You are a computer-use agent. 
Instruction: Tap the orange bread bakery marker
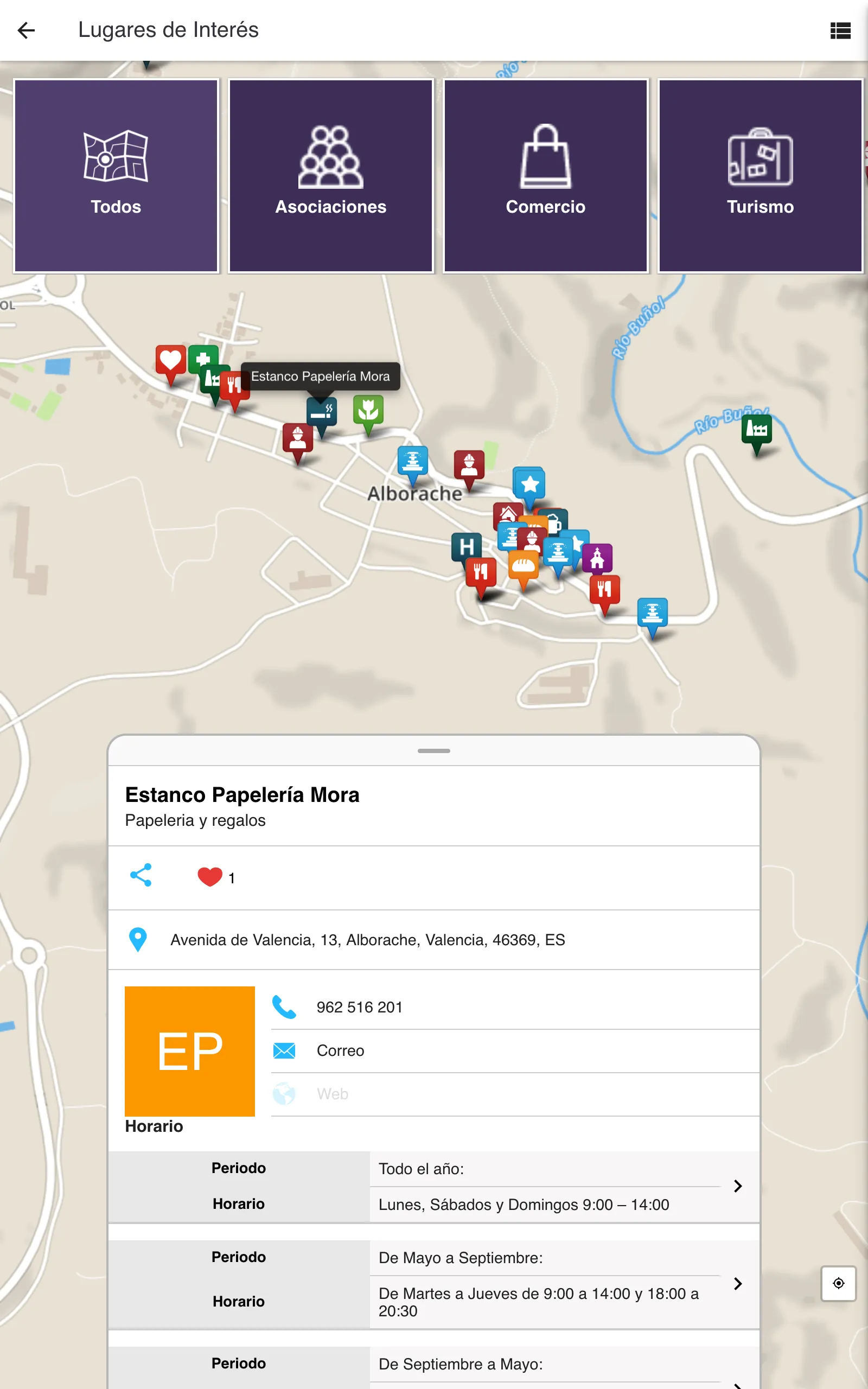tap(524, 566)
